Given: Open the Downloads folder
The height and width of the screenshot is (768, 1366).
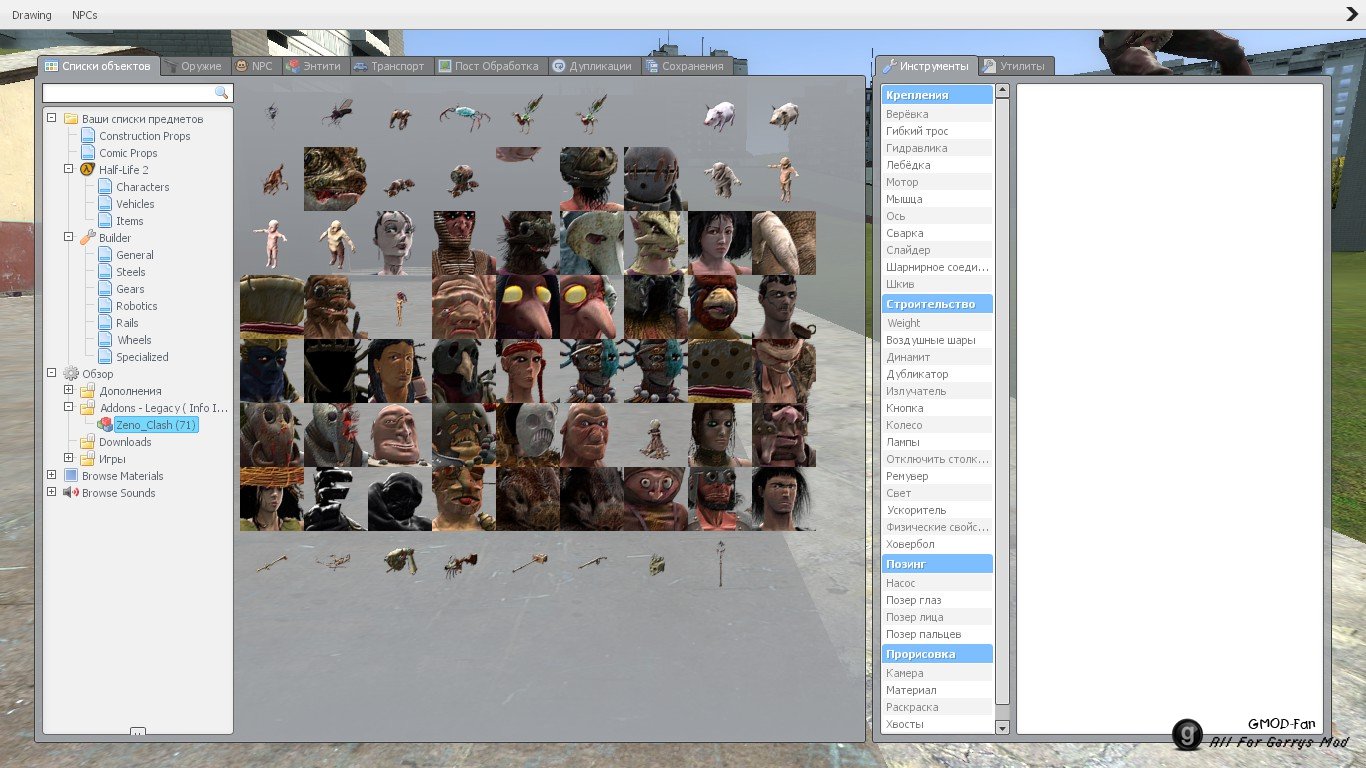Looking at the screenshot, I should 125,442.
